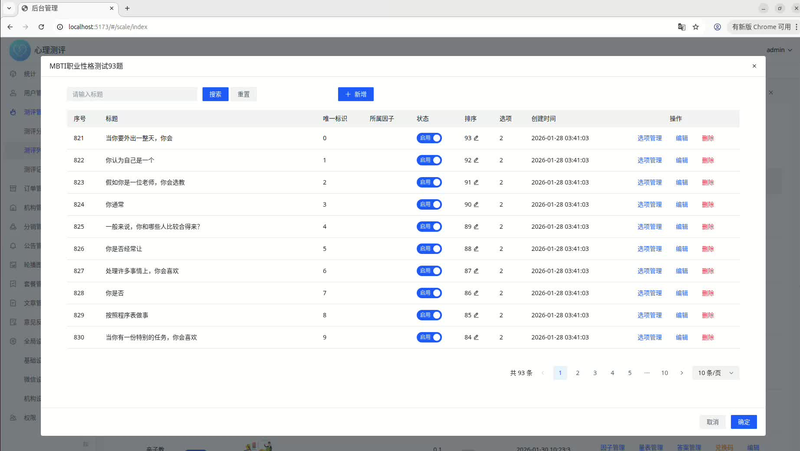The height and width of the screenshot is (451, 800).
Task: Go back in browser history
Action: (10, 27)
